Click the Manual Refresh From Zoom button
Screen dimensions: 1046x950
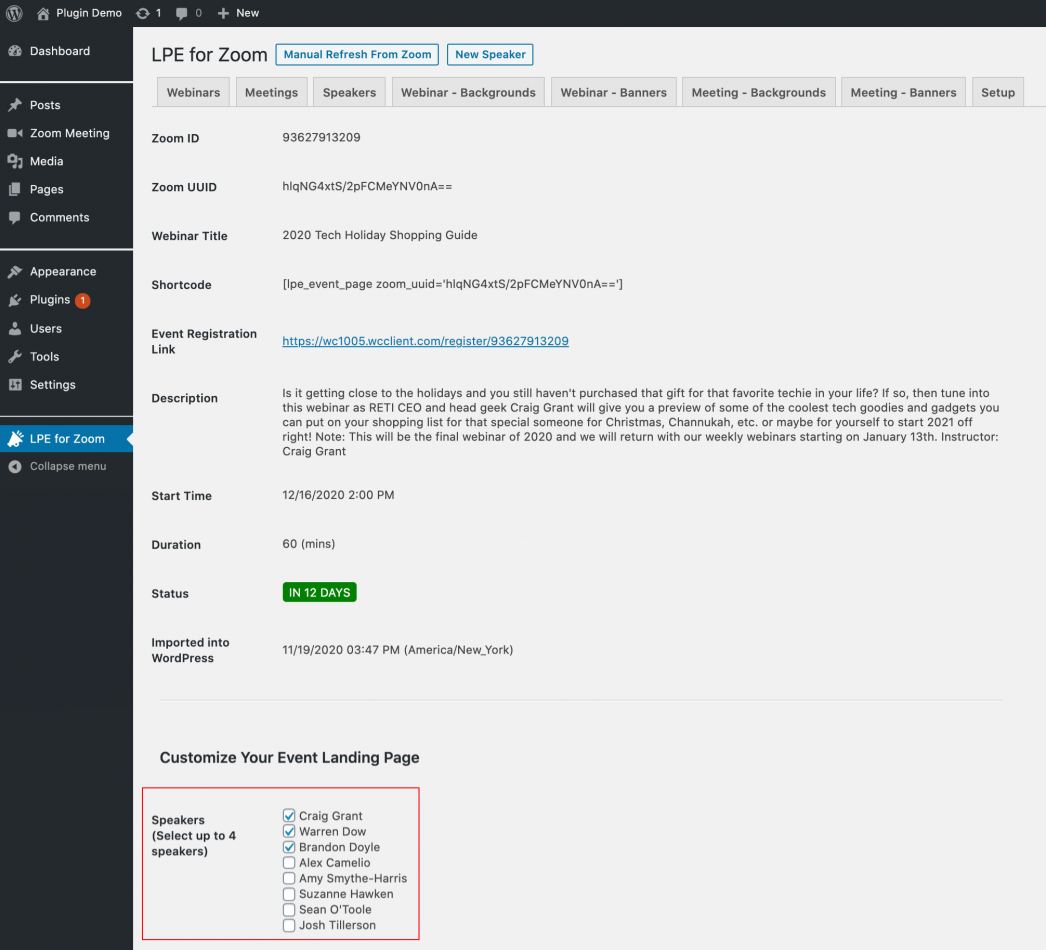356,54
